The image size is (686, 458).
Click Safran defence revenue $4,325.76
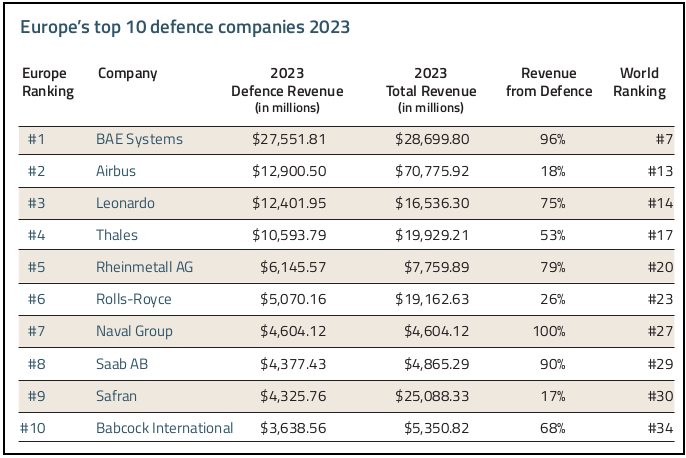(293, 396)
